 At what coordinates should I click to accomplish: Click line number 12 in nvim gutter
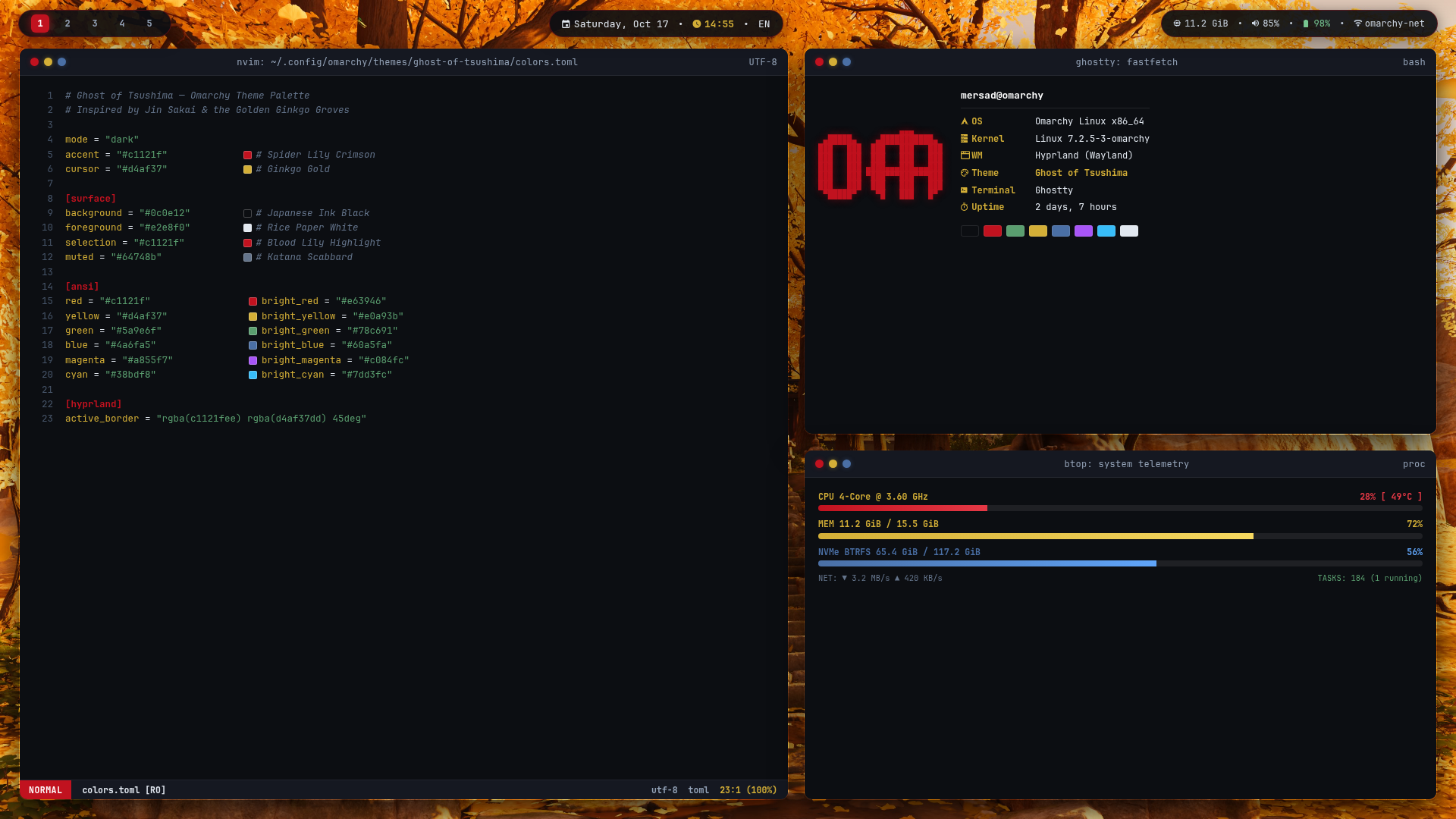point(48,257)
